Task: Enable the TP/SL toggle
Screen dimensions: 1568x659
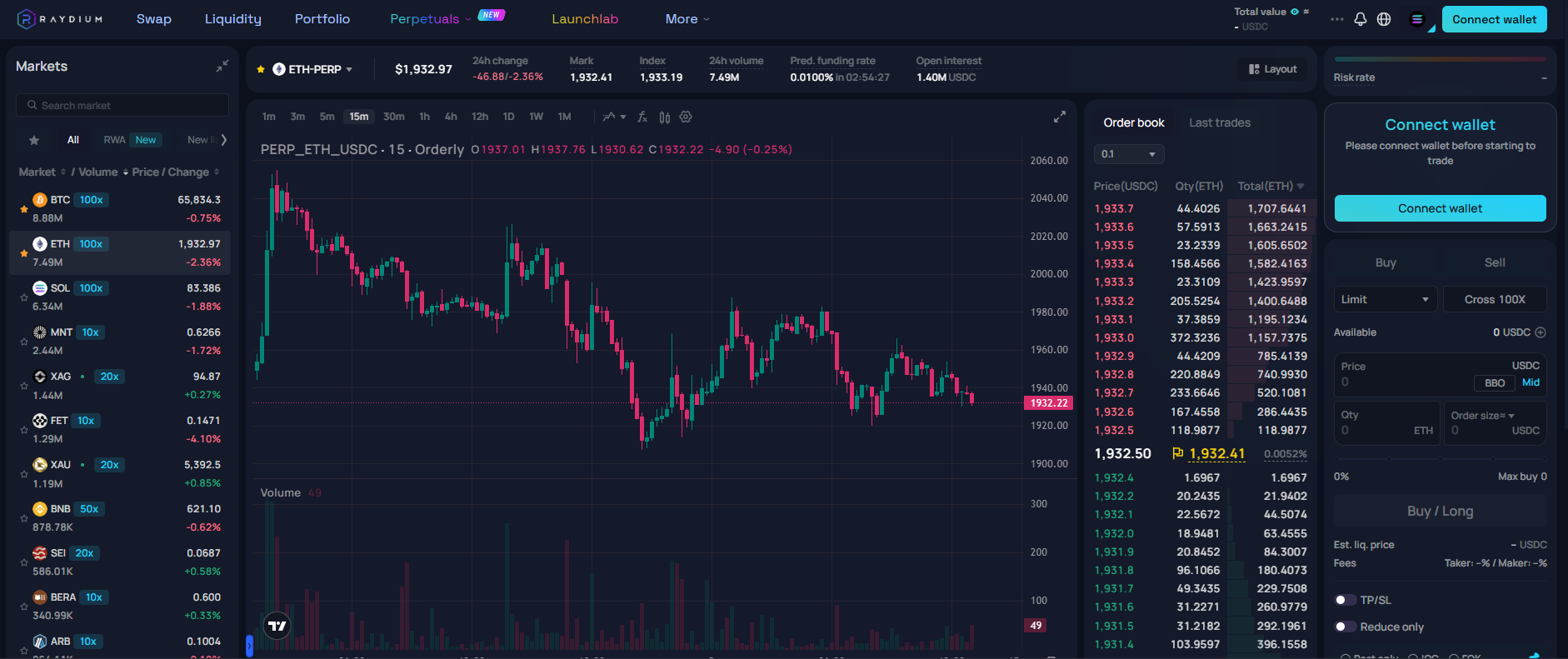Action: 1345,600
